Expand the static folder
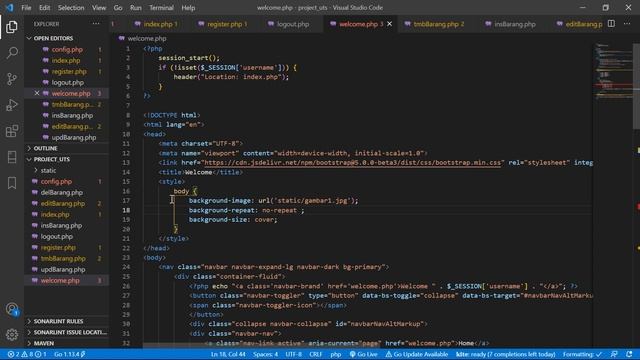The height and width of the screenshot is (360, 640). click(48, 170)
